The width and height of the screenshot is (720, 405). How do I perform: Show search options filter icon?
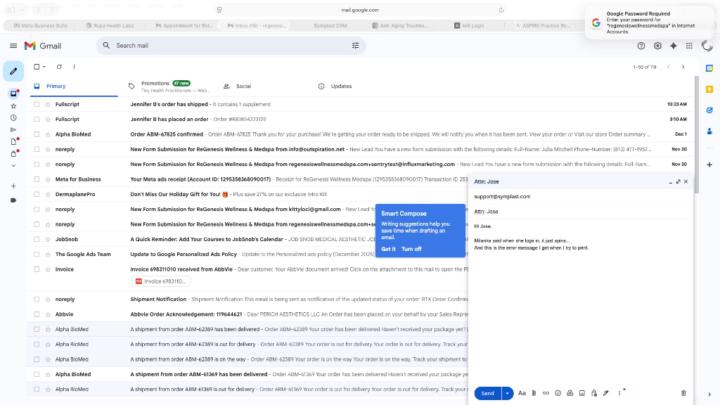pyautogui.click(x=355, y=45)
